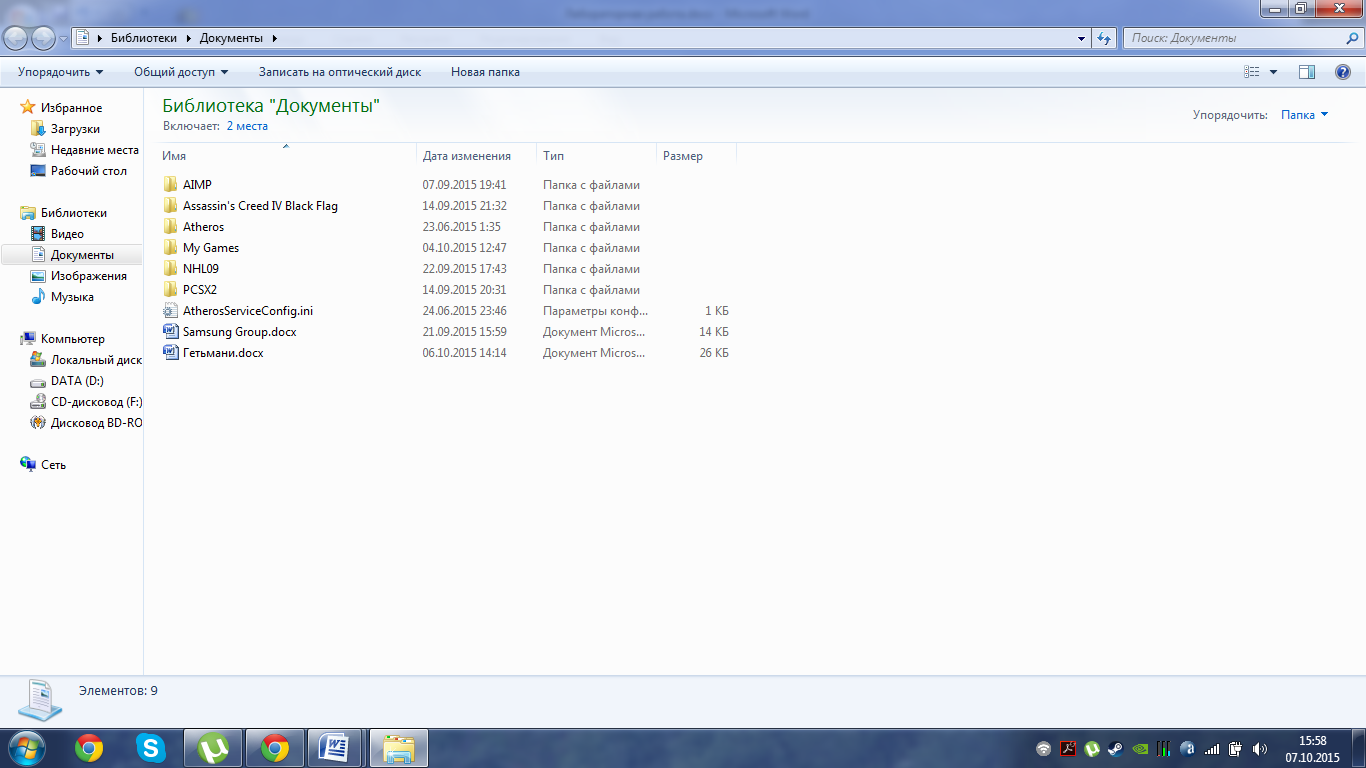This screenshot has width=1366, height=768.
Task: Sort by the Дата изменения column header
Action: click(x=477, y=156)
